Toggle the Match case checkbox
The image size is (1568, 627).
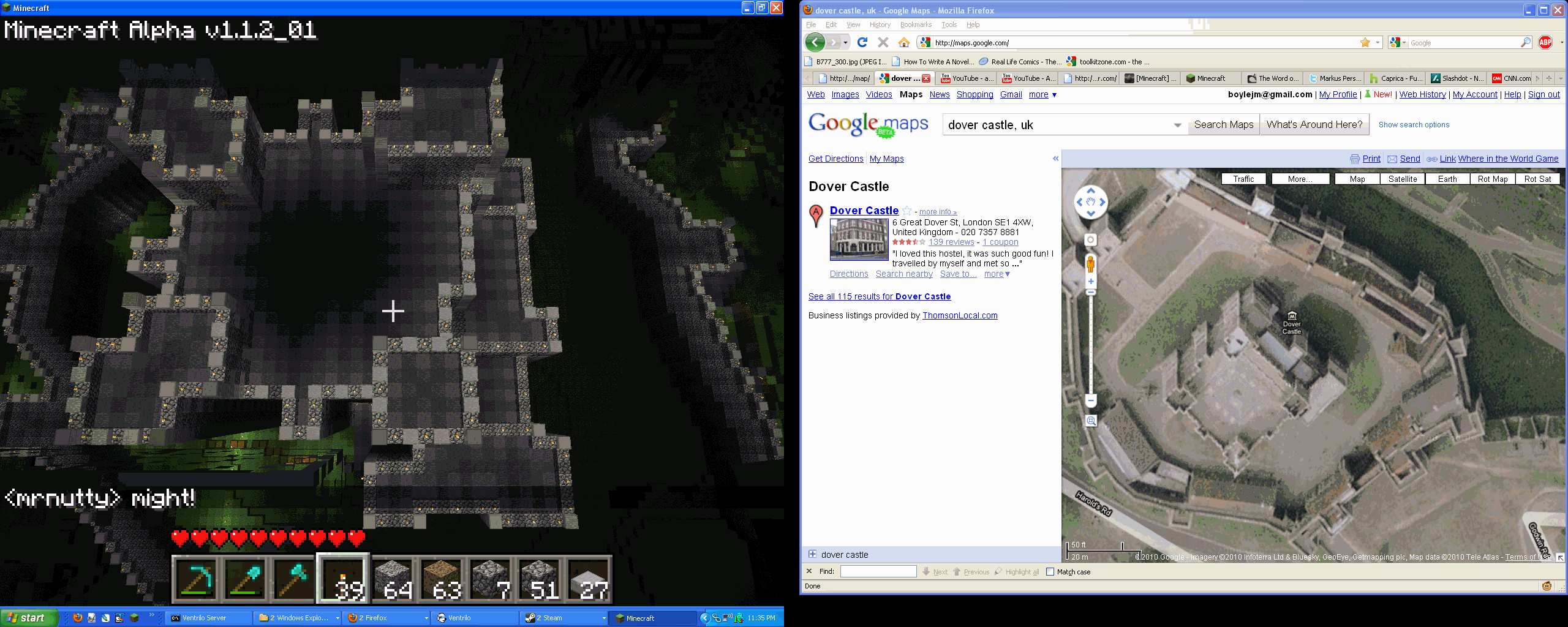point(1050,572)
